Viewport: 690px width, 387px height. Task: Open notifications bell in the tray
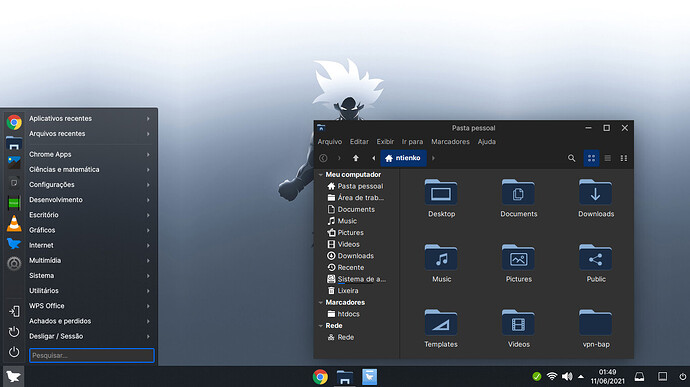(x=639, y=376)
